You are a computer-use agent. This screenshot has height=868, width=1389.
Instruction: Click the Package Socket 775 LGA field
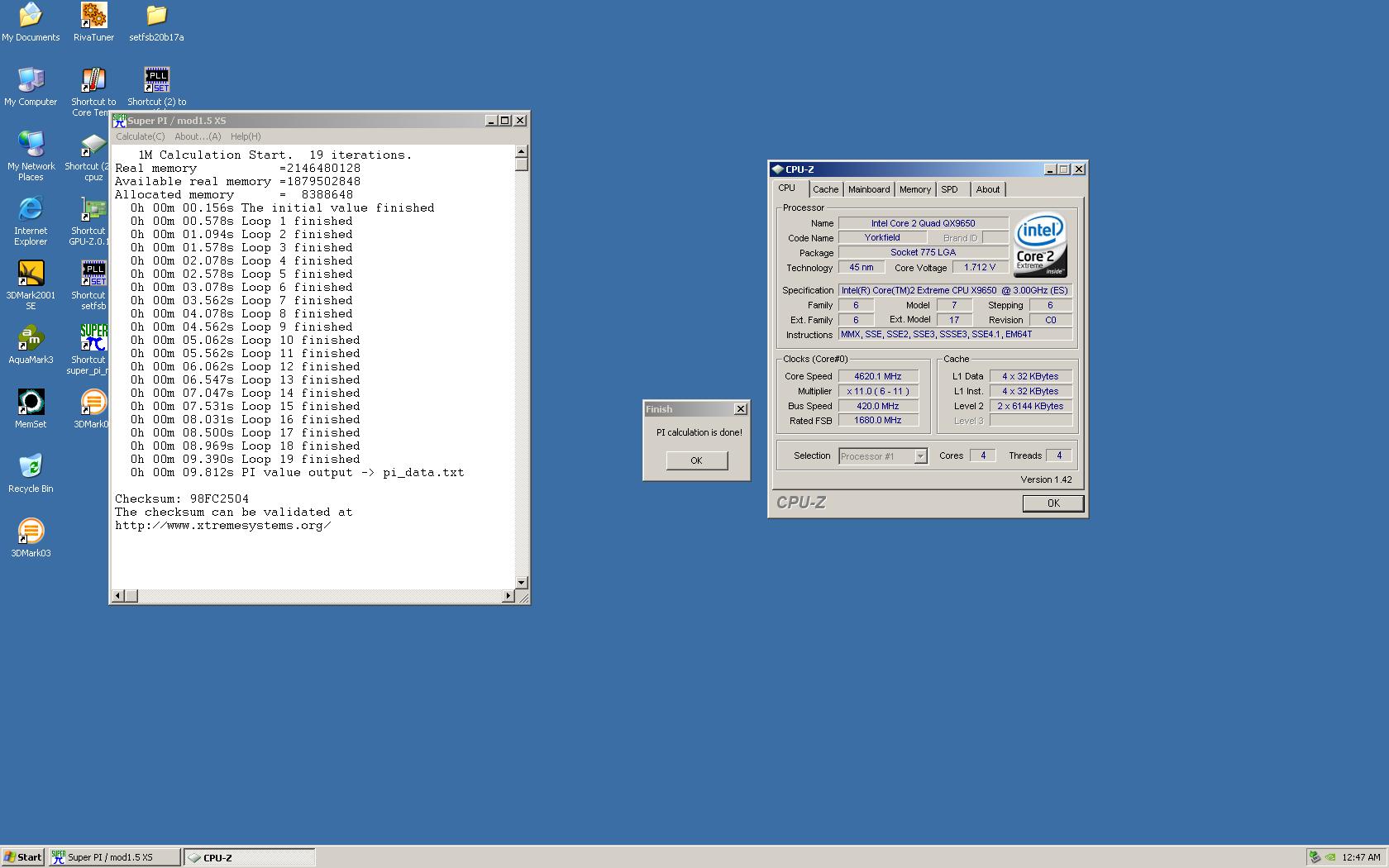(923, 252)
